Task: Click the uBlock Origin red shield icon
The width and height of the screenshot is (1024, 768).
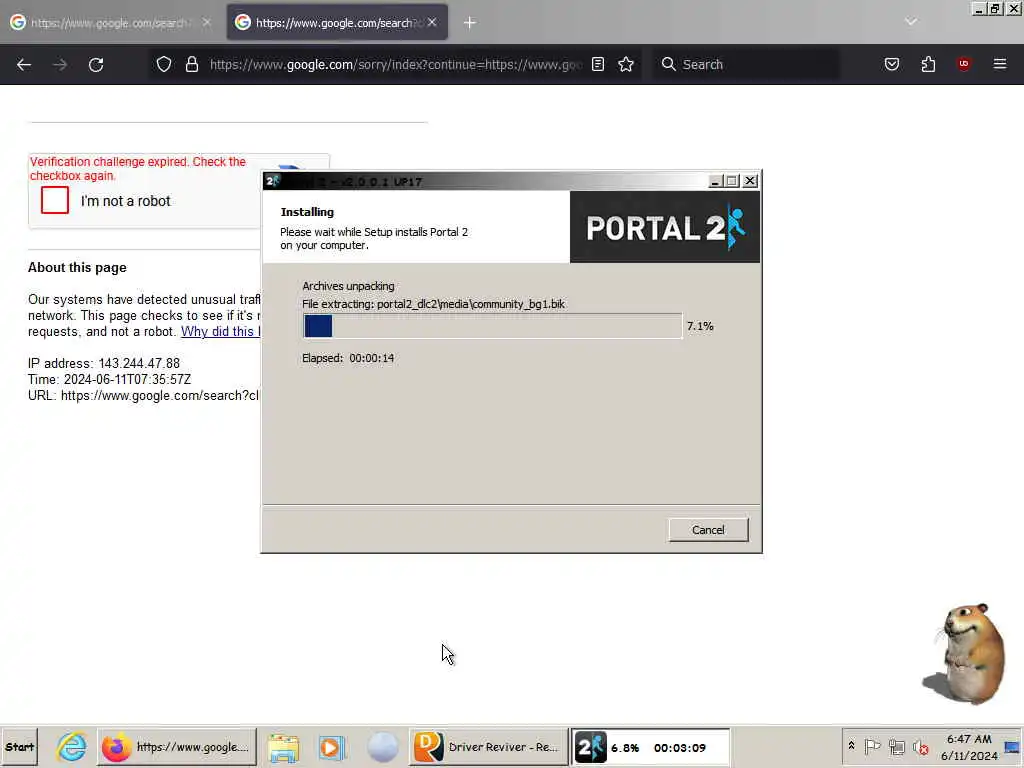Action: 964,64
